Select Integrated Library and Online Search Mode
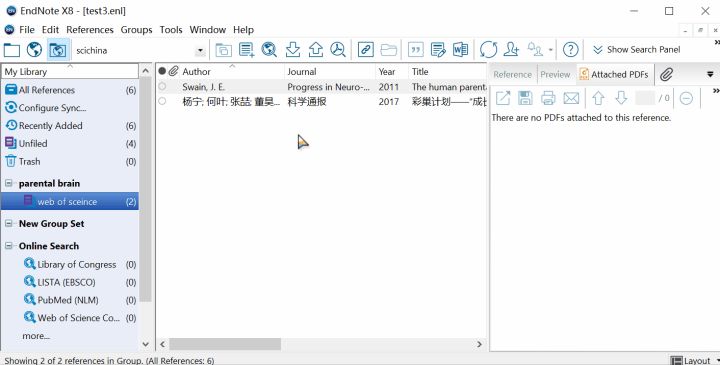 [57, 50]
